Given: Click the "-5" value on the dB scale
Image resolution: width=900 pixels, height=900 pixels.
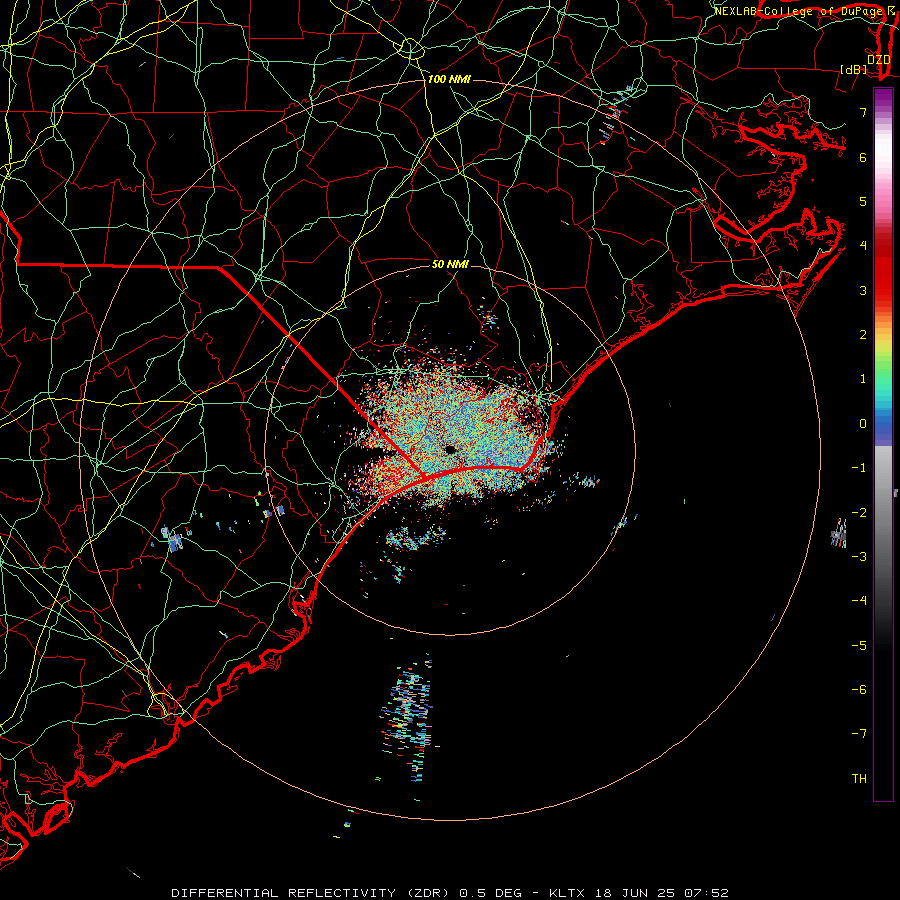Looking at the screenshot, I should (x=859, y=645).
